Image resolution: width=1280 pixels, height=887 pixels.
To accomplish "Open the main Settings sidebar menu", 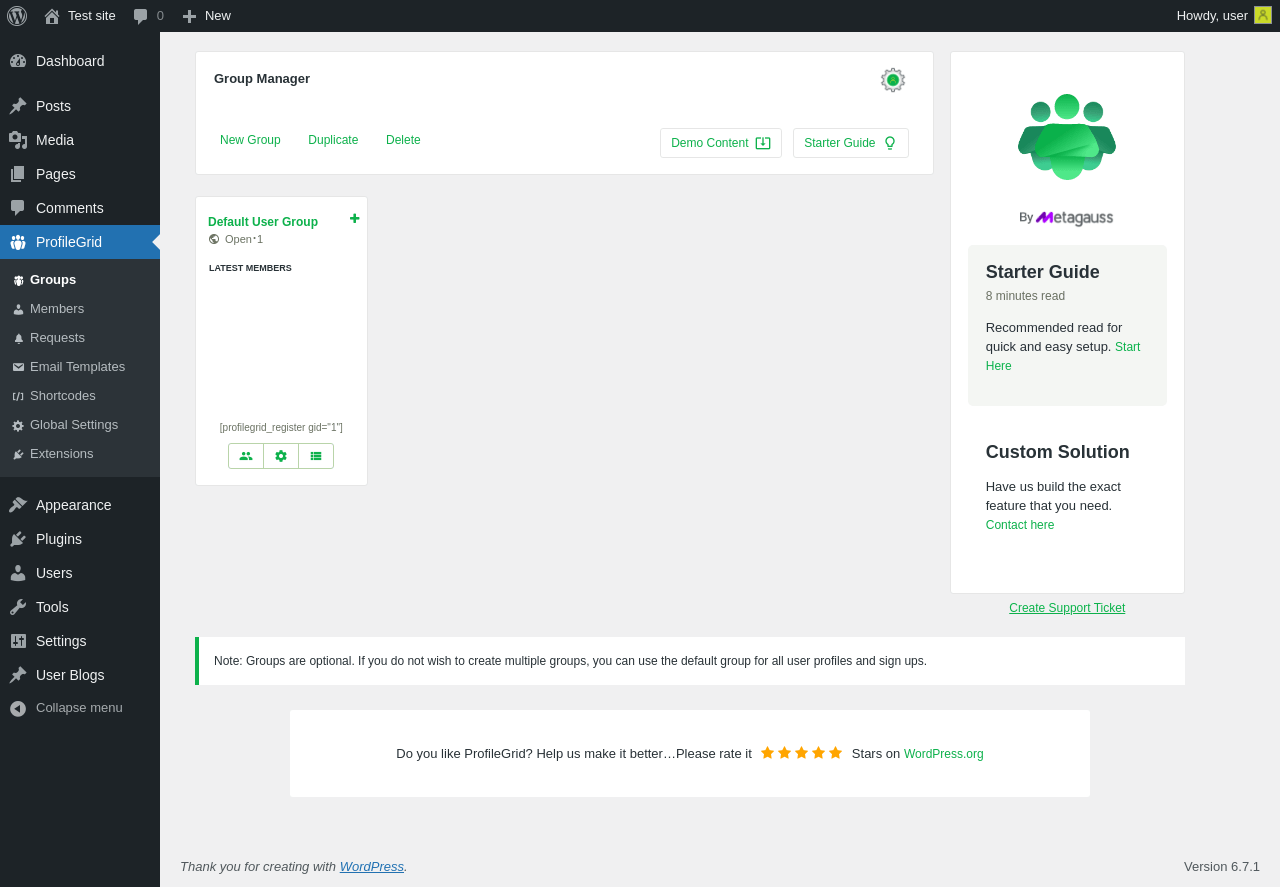I will (x=80, y=641).
